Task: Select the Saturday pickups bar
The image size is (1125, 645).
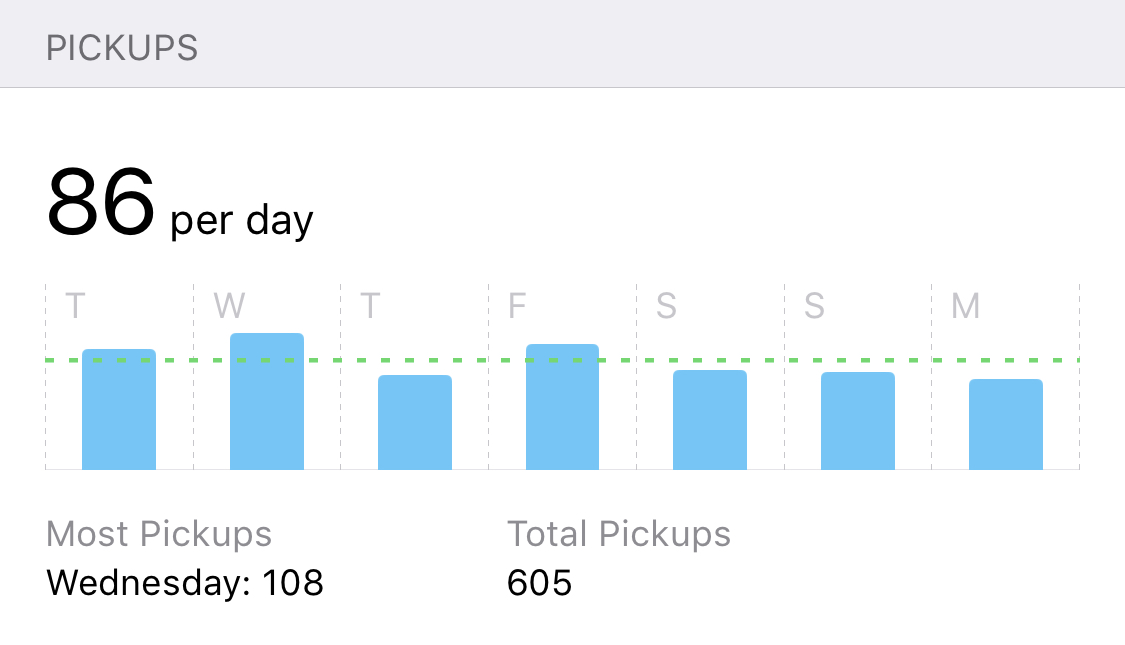Action: (x=710, y=420)
